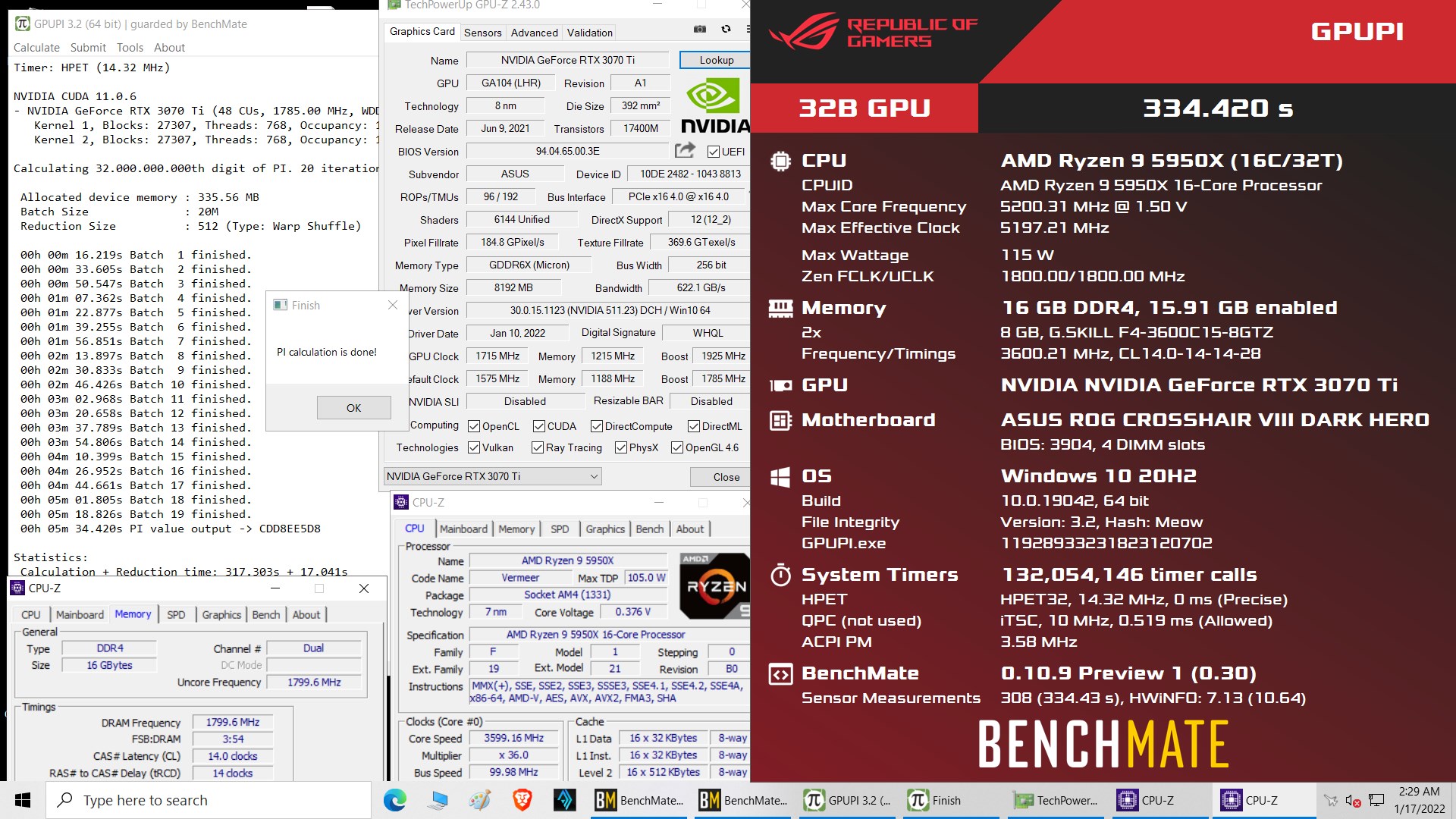The width and height of the screenshot is (1456, 819).
Task: Click the DRAM Frequency value 1799.6 MHz
Action: point(232,722)
